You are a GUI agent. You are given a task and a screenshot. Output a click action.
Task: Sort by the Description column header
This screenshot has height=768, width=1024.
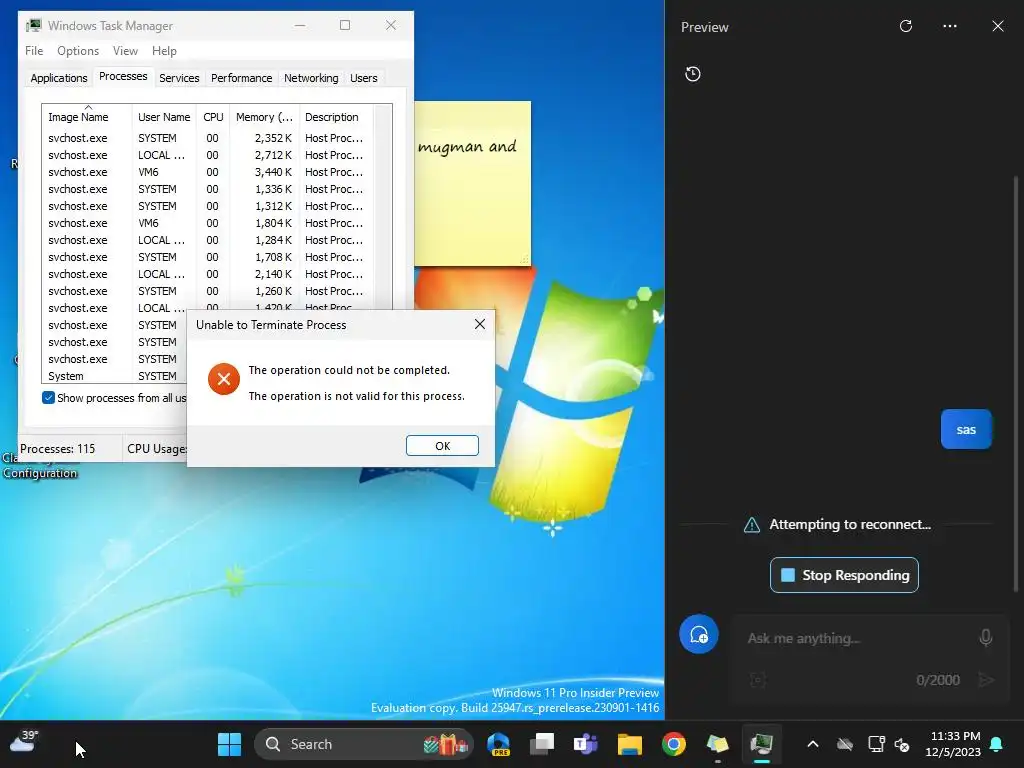[336, 117]
